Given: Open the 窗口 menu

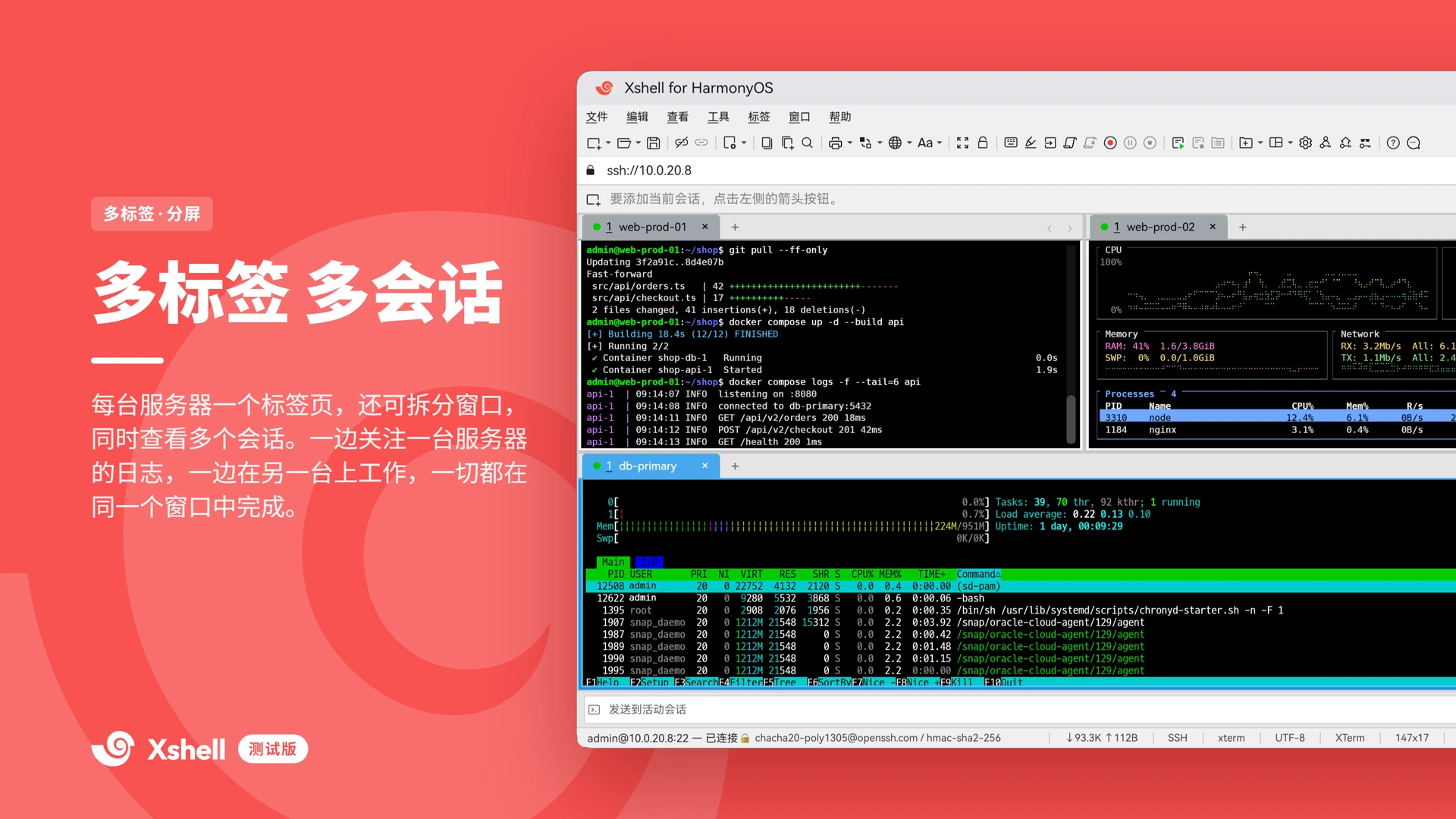Looking at the screenshot, I should click(x=799, y=117).
